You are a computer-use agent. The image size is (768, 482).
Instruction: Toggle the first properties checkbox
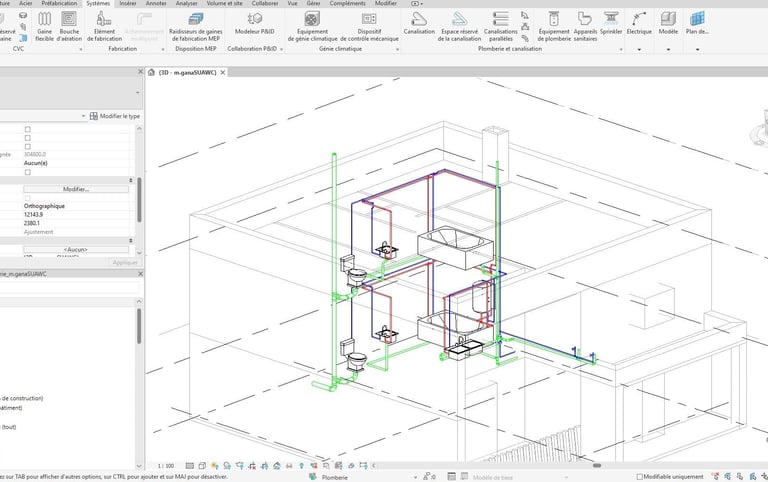pyautogui.click(x=27, y=129)
